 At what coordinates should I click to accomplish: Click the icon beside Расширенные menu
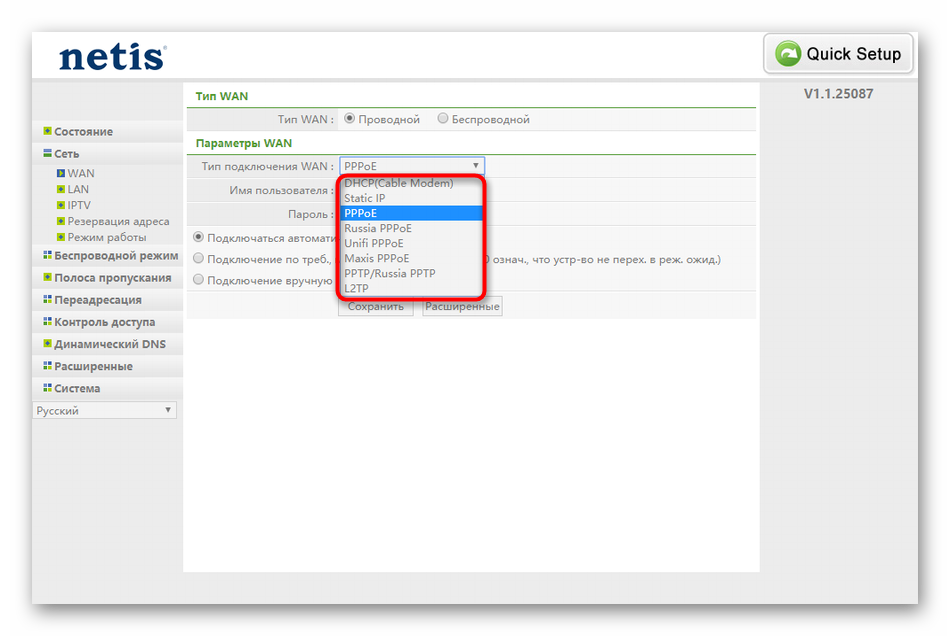tap(47, 366)
